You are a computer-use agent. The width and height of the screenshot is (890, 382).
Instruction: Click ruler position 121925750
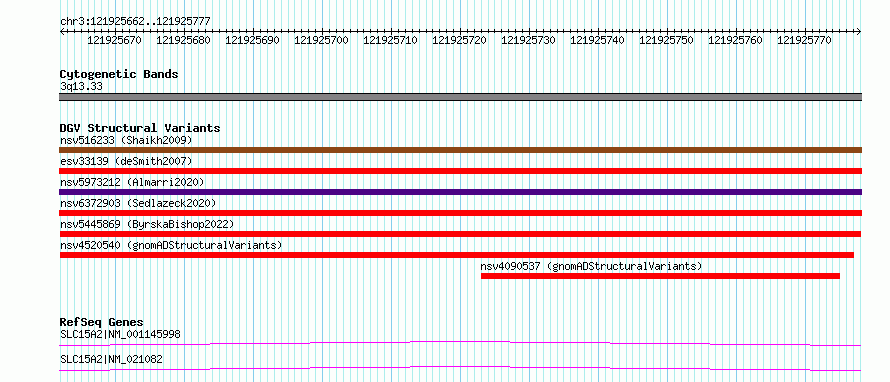[x=666, y=41]
